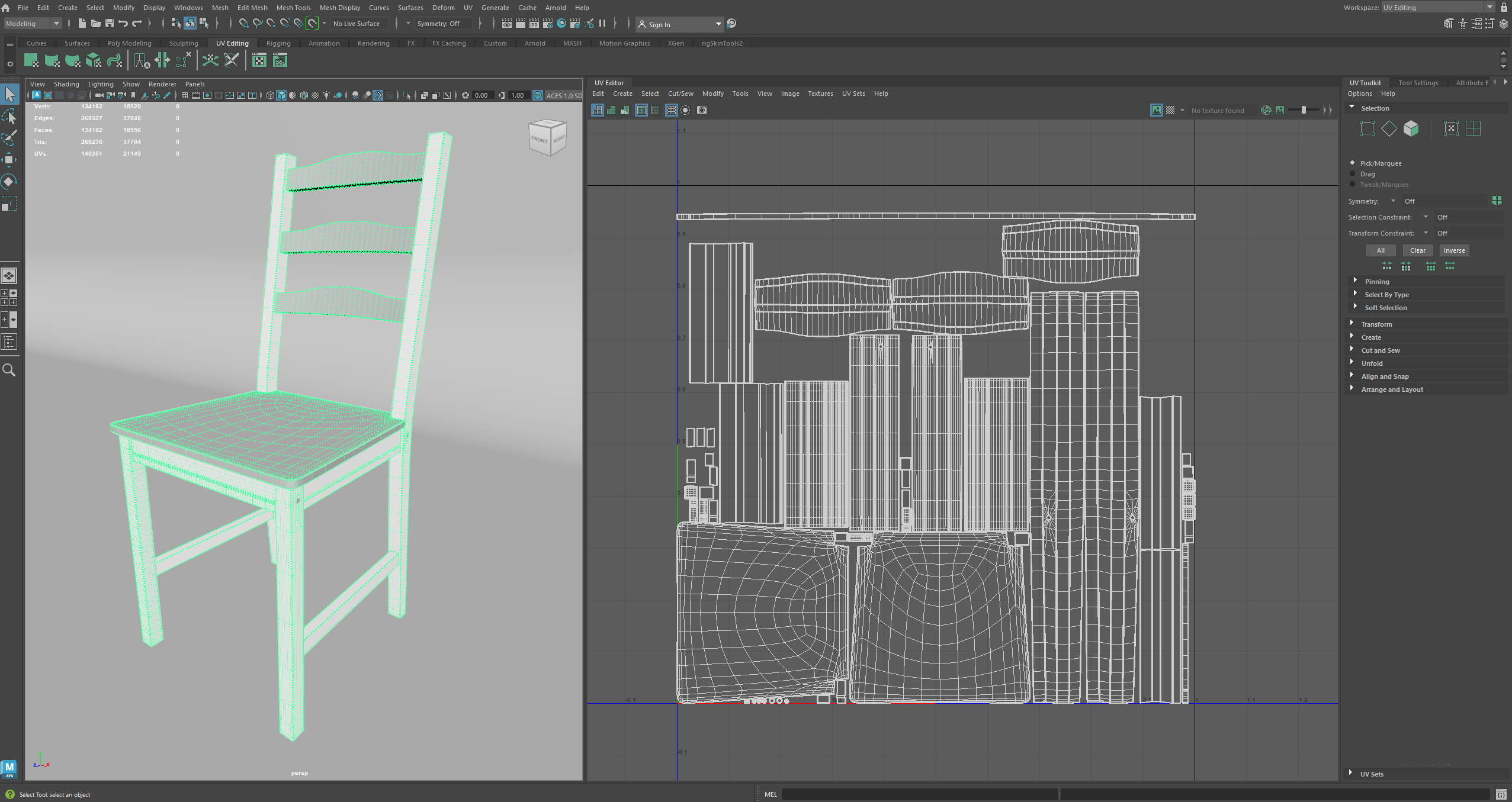Click the UV snapshot camera icon
1512x802 pixels.
702,110
